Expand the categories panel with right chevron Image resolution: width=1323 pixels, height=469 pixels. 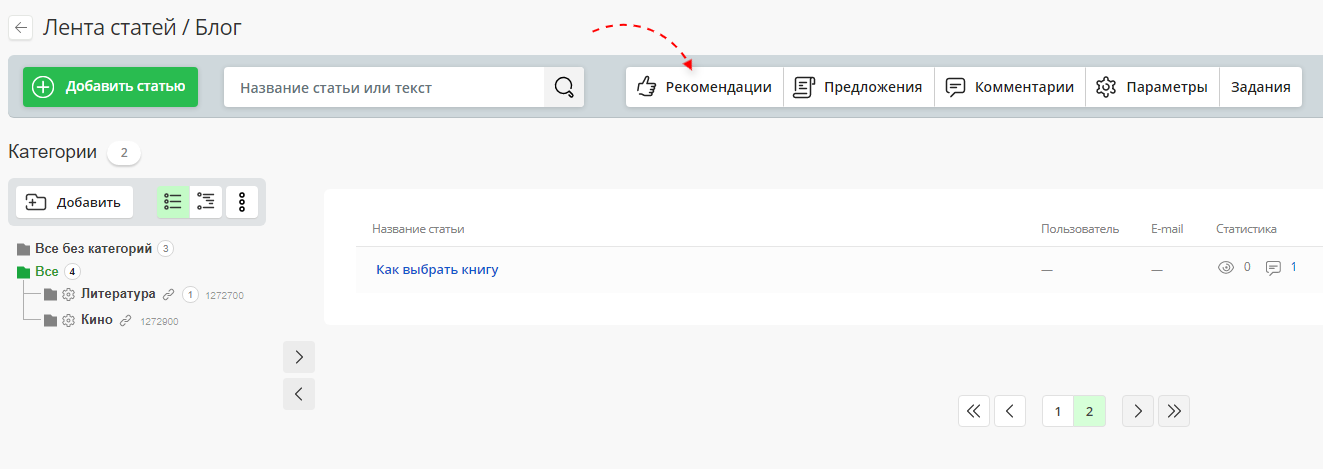(299, 357)
